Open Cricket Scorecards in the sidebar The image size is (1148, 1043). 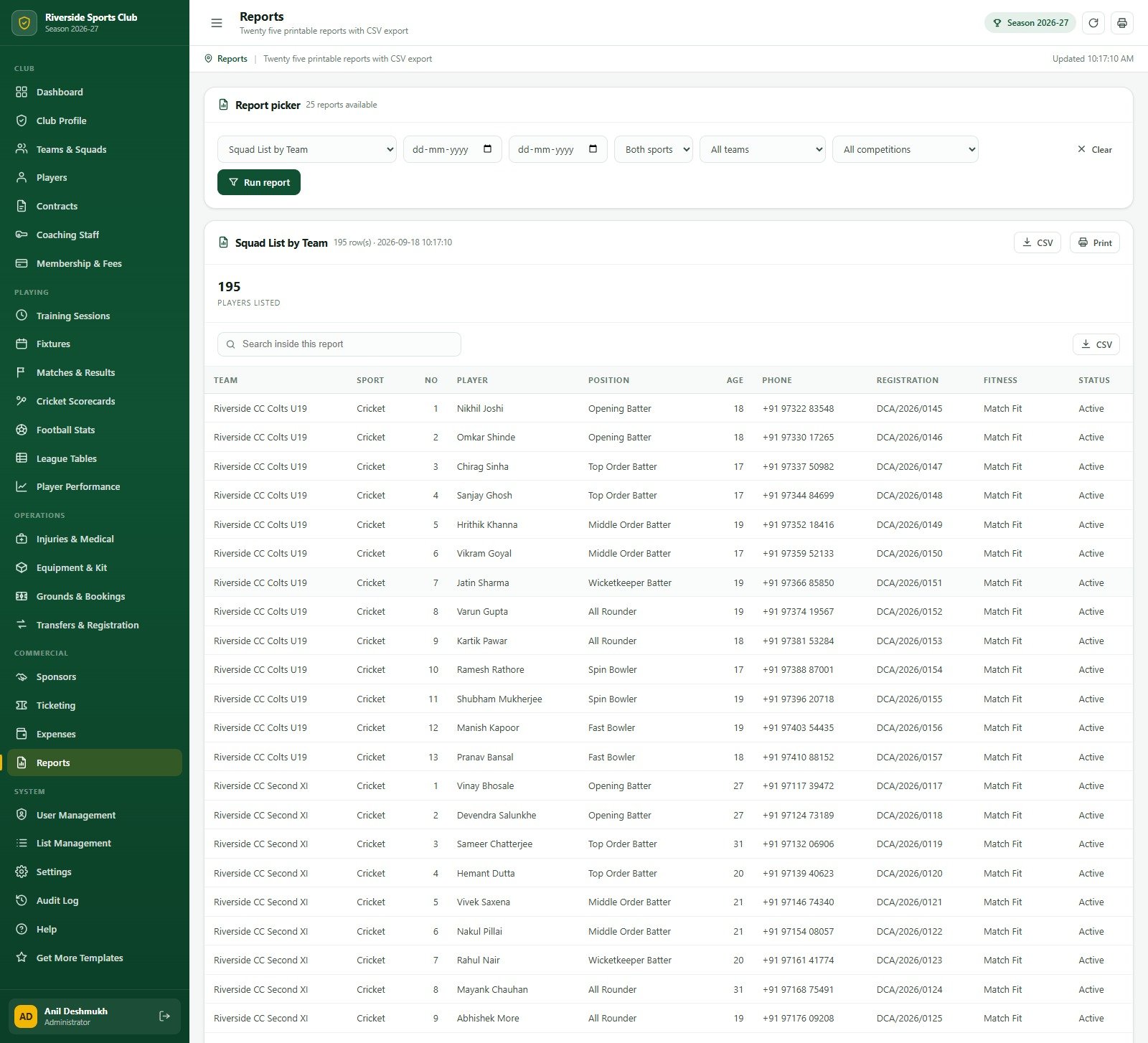point(95,401)
